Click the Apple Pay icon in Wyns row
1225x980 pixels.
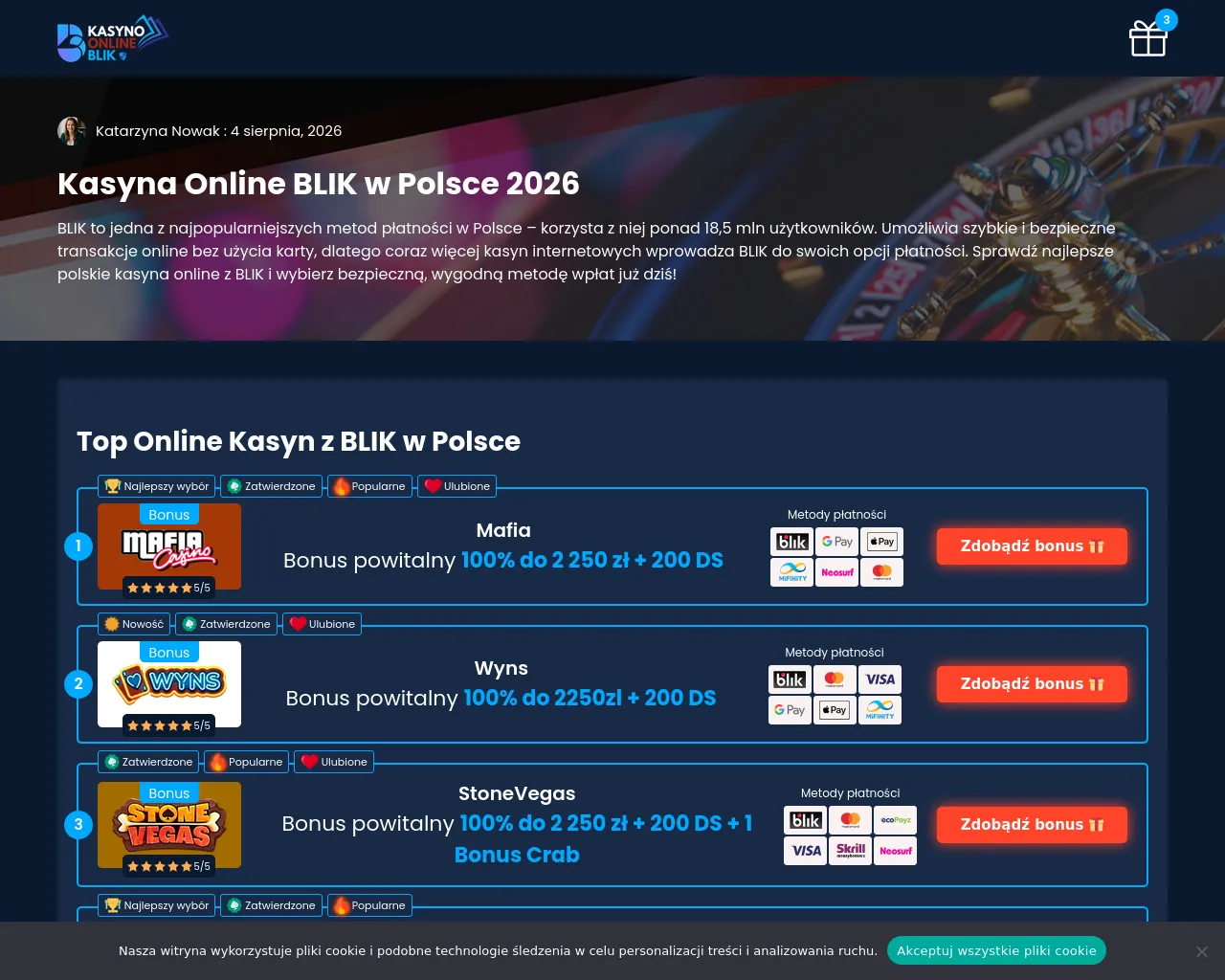pos(835,710)
